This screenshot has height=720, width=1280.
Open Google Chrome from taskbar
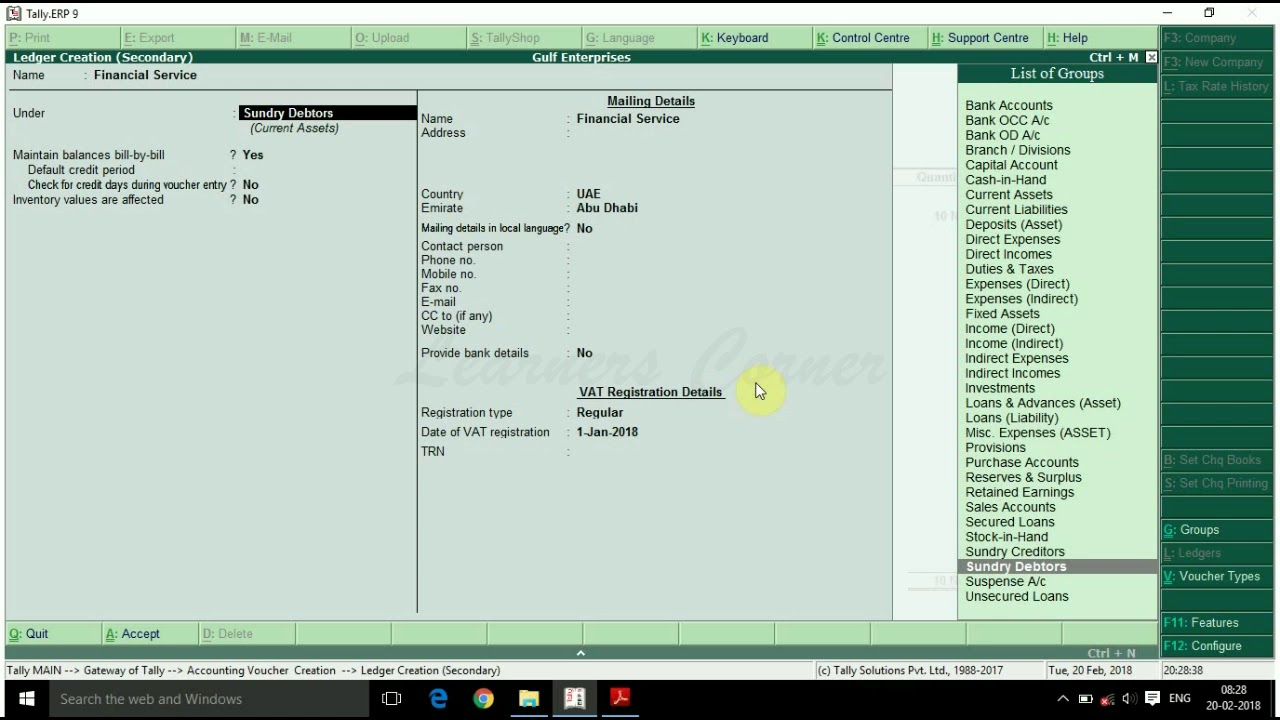pyautogui.click(x=483, y=699)
